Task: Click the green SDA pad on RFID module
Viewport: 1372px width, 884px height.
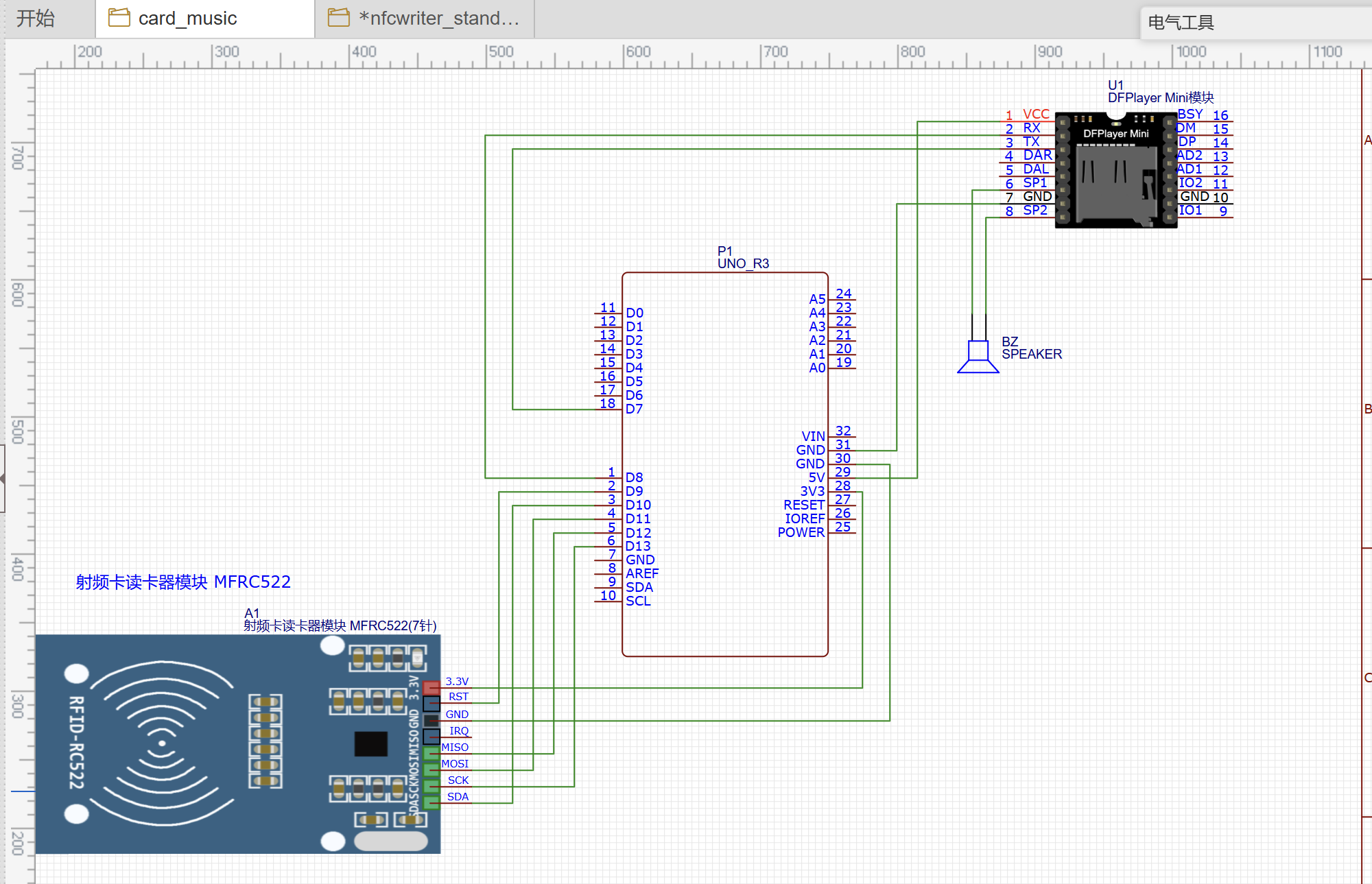Action: click(x=431, y=802)
